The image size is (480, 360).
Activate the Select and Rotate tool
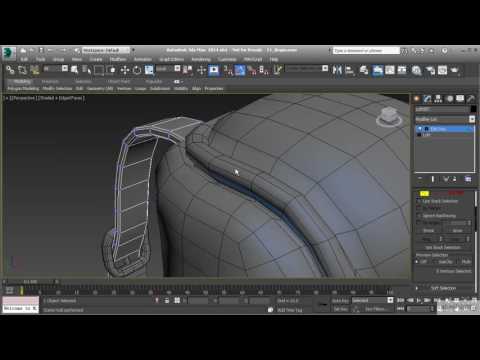137,70
